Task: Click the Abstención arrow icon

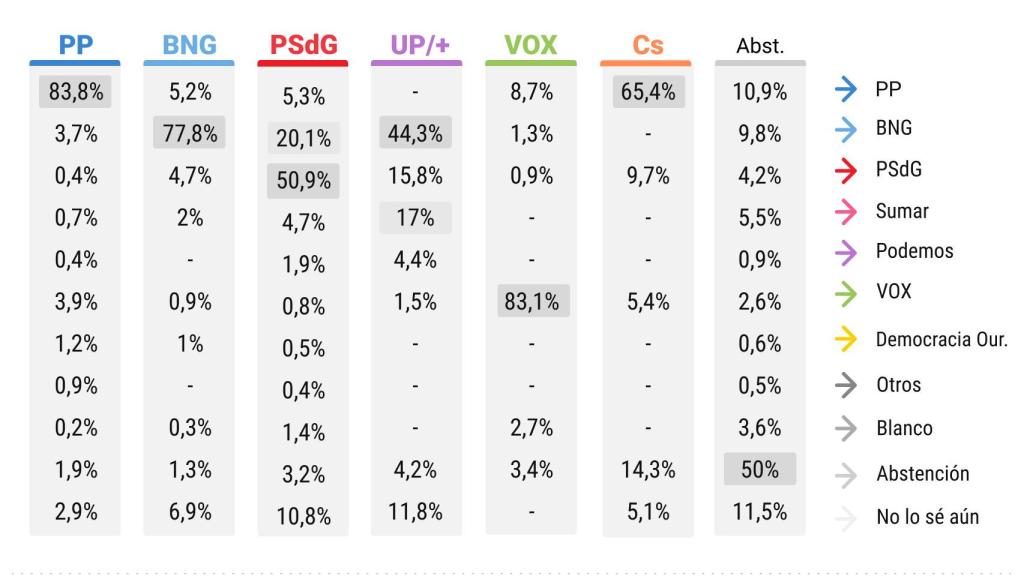Action: (x=846, y=474)
